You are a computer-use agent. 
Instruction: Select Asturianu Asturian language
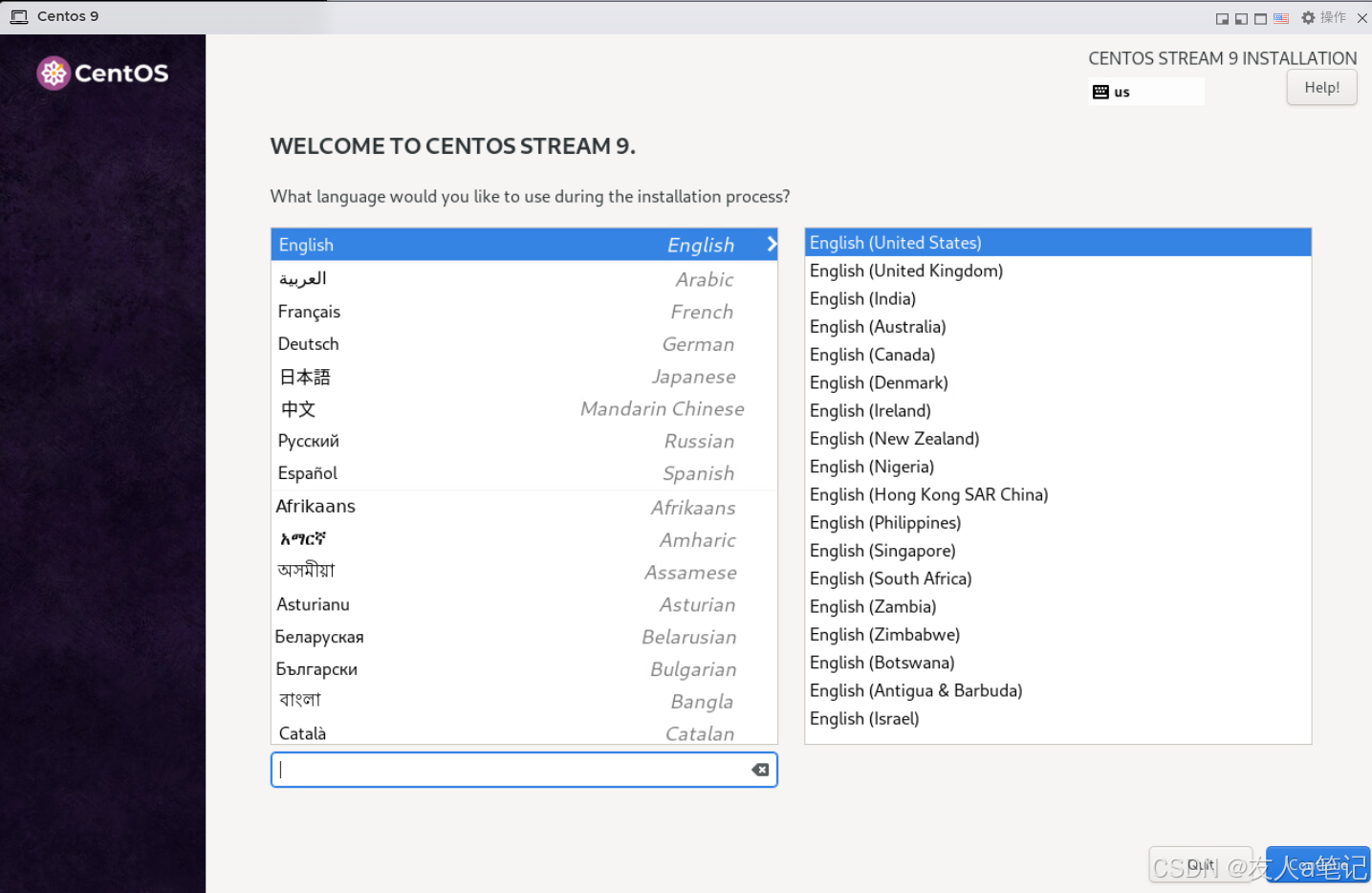(x=524, y=604)
